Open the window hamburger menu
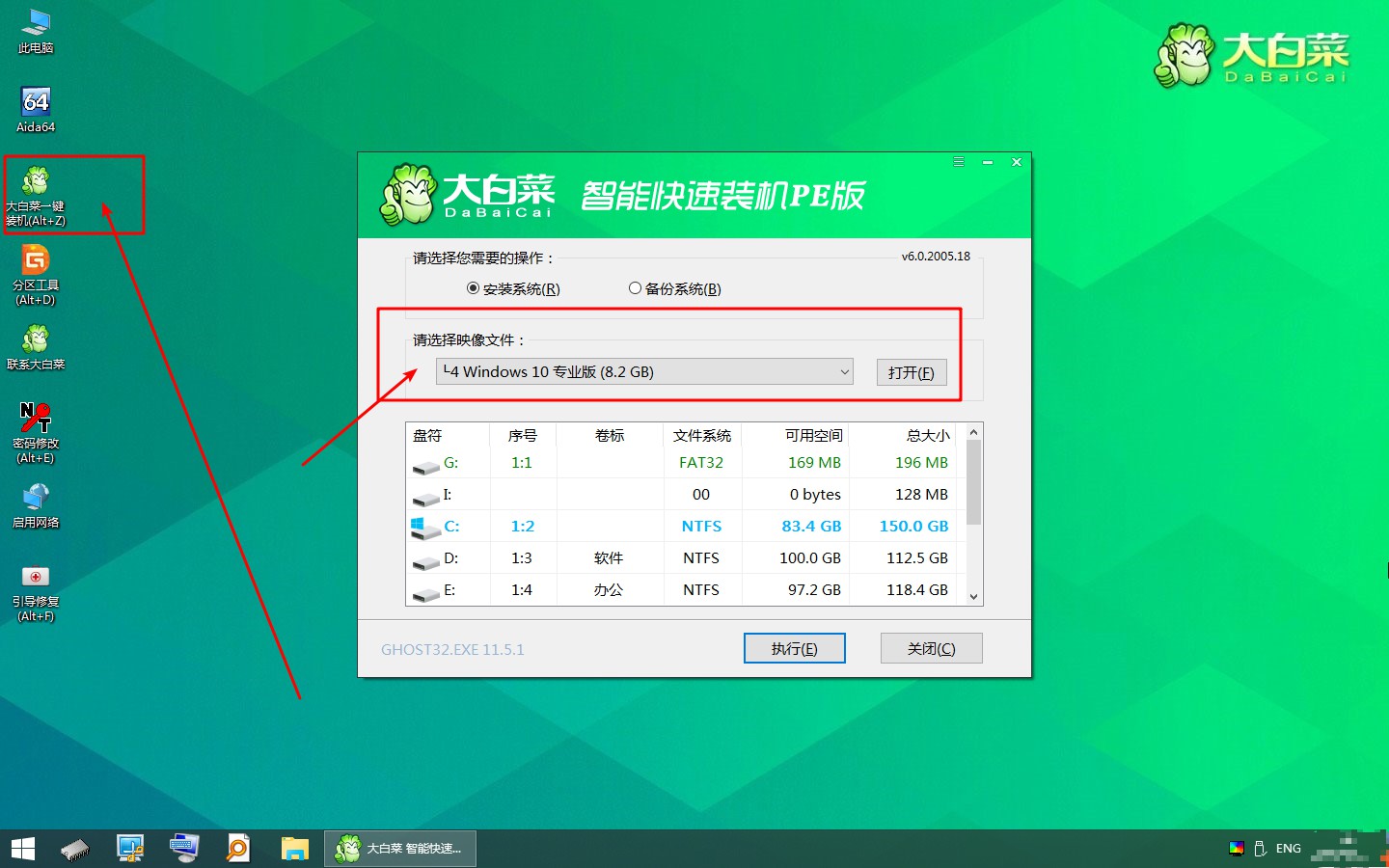1389x868 pixels. [x=959, y=162]
